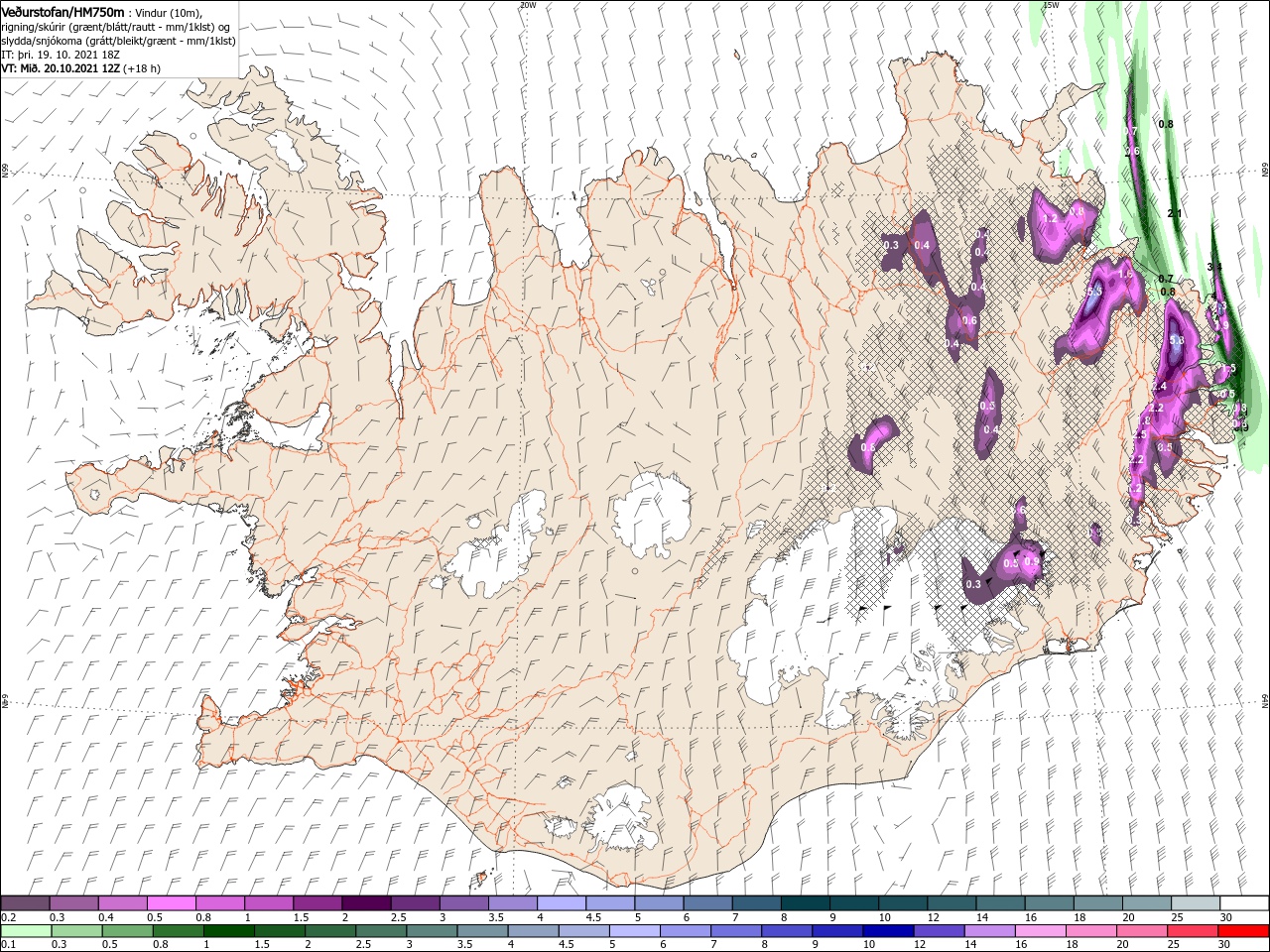The image size is (1270, 952).
Task: Pick the pure red 30 swatch in the rain row
Action: click(1243, 931)
